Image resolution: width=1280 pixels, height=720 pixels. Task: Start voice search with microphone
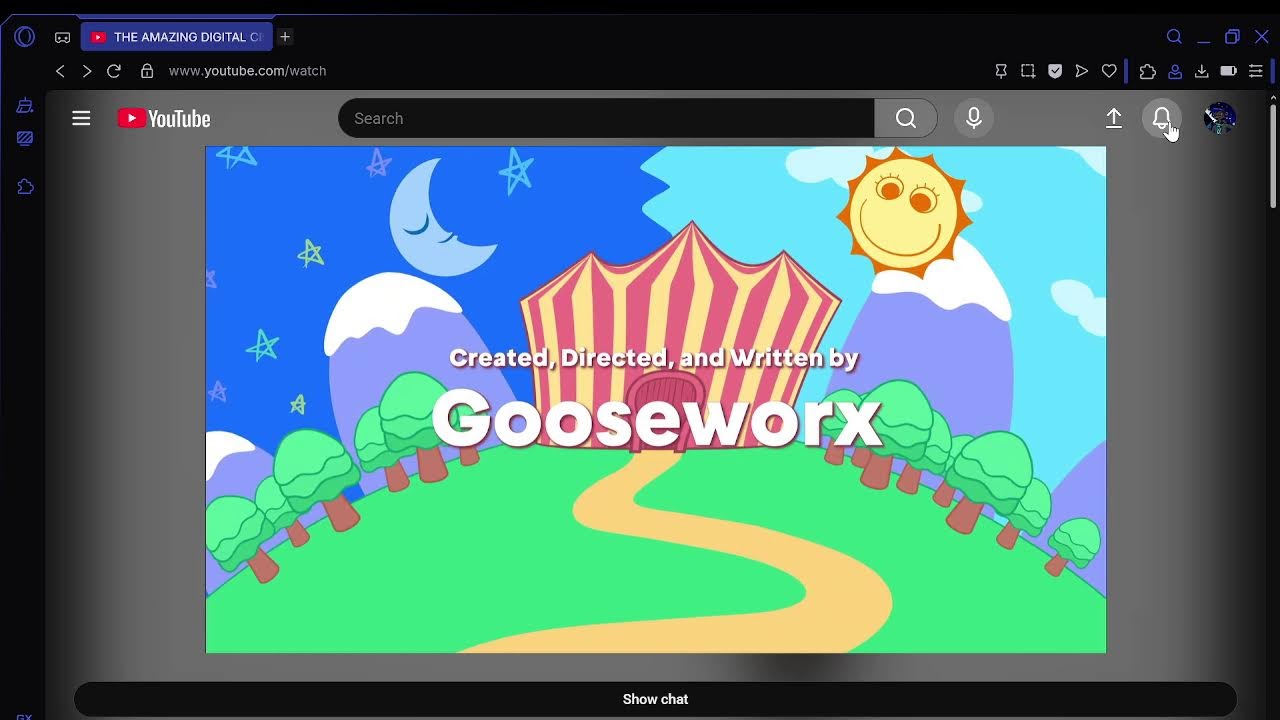[x=974, y=118]
